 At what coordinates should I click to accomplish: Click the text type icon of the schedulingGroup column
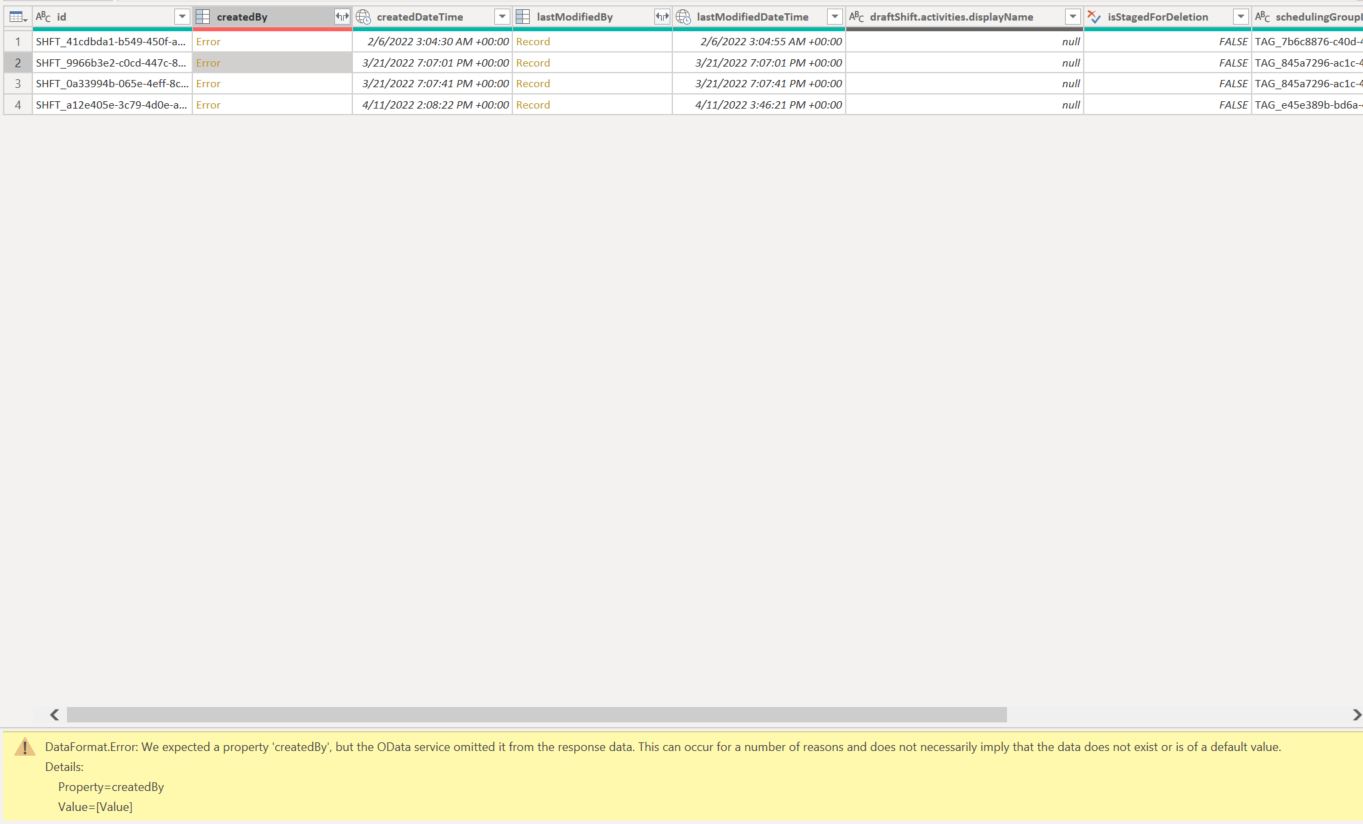pos(1262,17)
